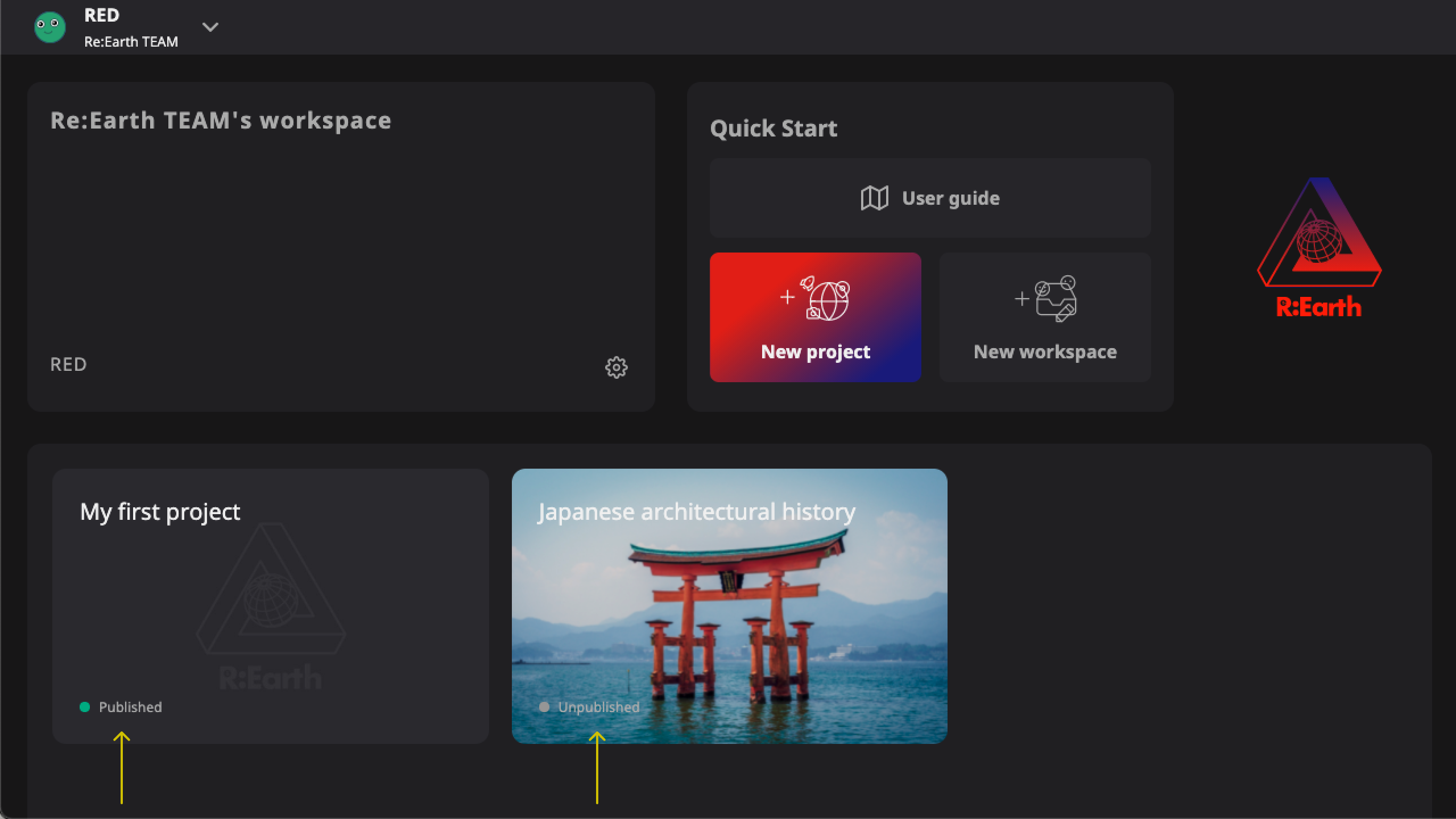Click the Unpublished status label
The image size is (1456, 819).
point(599,707)
